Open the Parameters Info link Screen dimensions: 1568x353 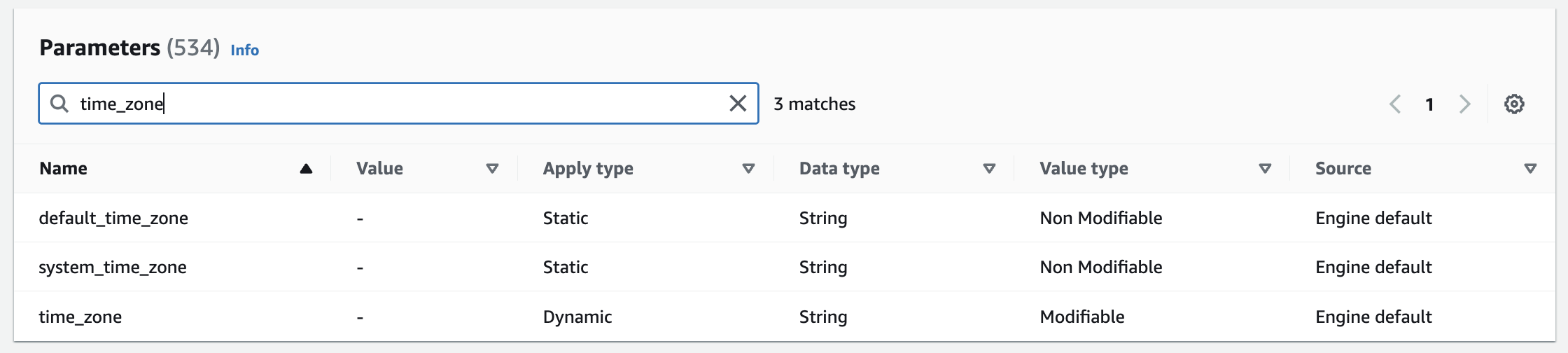pos(244,50)
